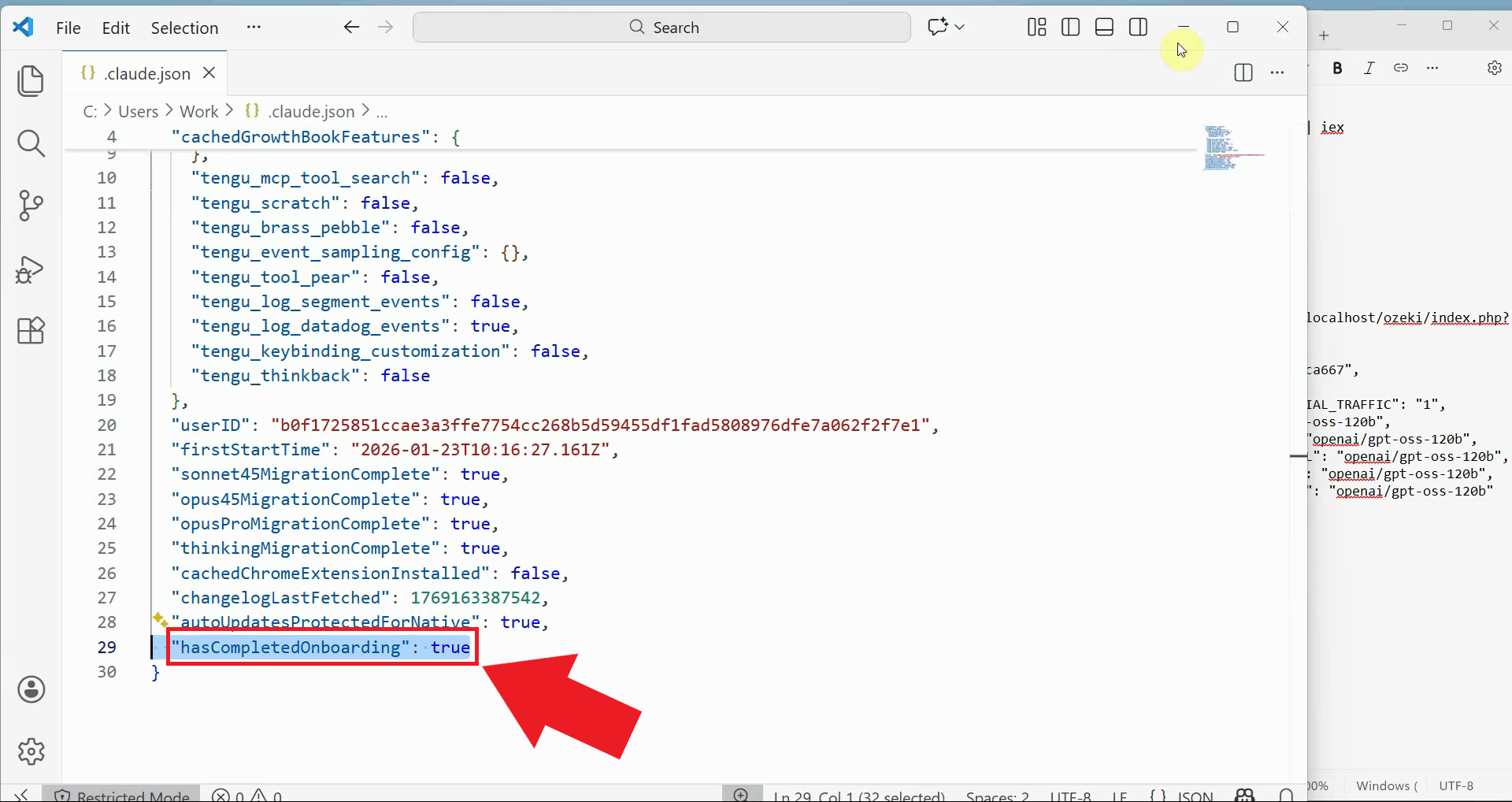Expand the breadcrumb Users folder
Viewport: 1512px width, 802px height.
pyautogui.click(x=139, y=111)
